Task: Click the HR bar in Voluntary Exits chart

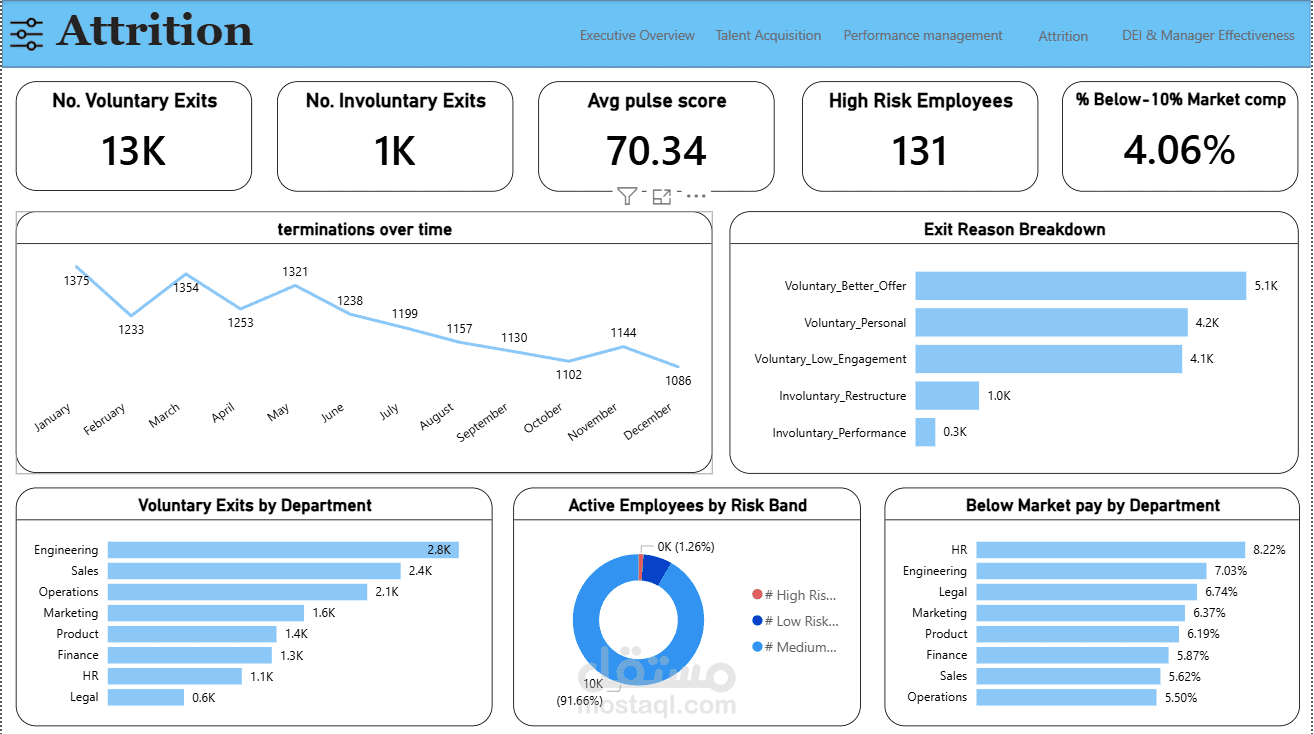Action: 175,676
